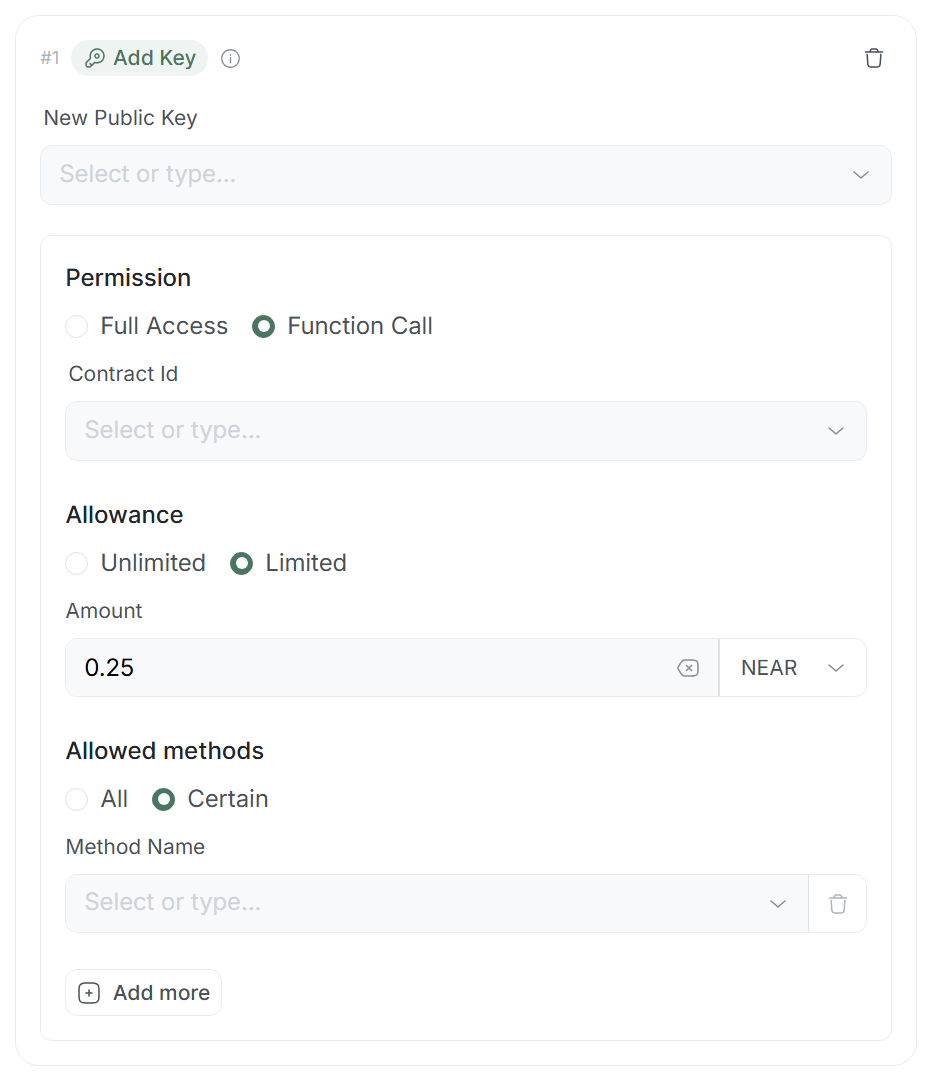Expand the New Public Key dropdown arrow
The image size is (933, 1081).
pyautogui.click(x=861, y=175)
